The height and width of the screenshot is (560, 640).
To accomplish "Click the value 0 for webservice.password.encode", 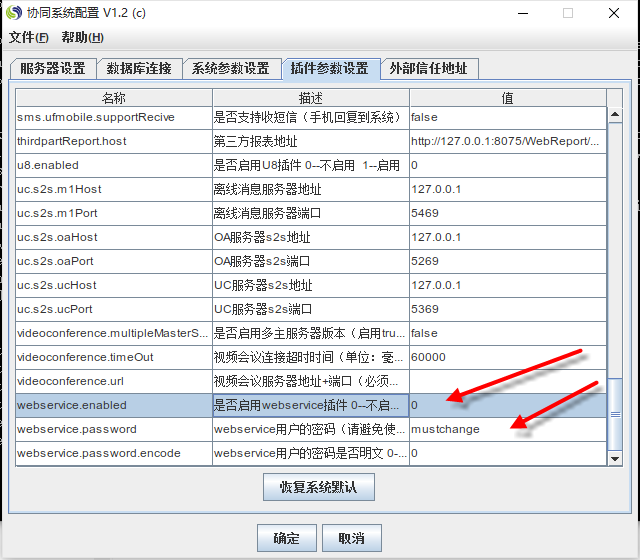I will (508, 453).
